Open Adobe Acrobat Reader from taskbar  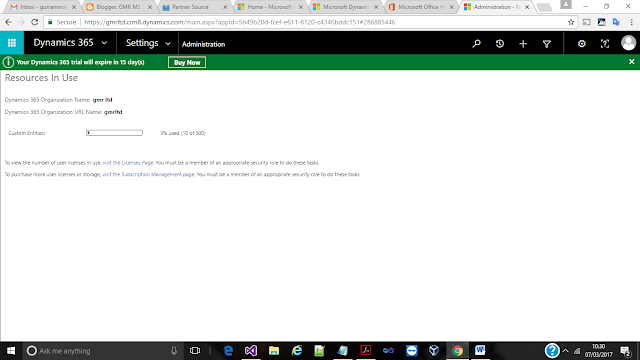coord(366,351)
